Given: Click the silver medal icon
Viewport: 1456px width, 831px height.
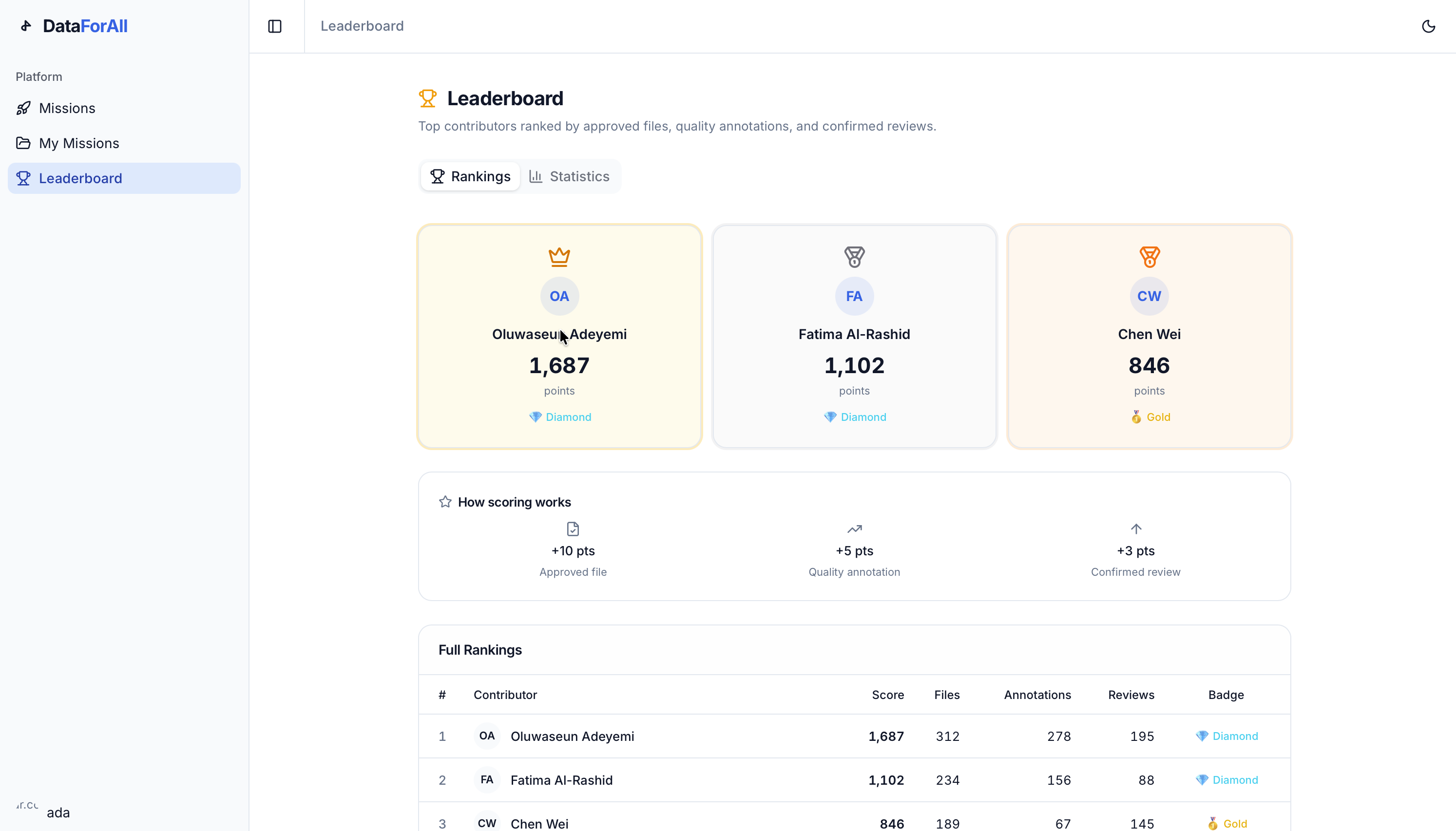Looking at the screenshot, I should pyautogui.click(x=854, y=257).
